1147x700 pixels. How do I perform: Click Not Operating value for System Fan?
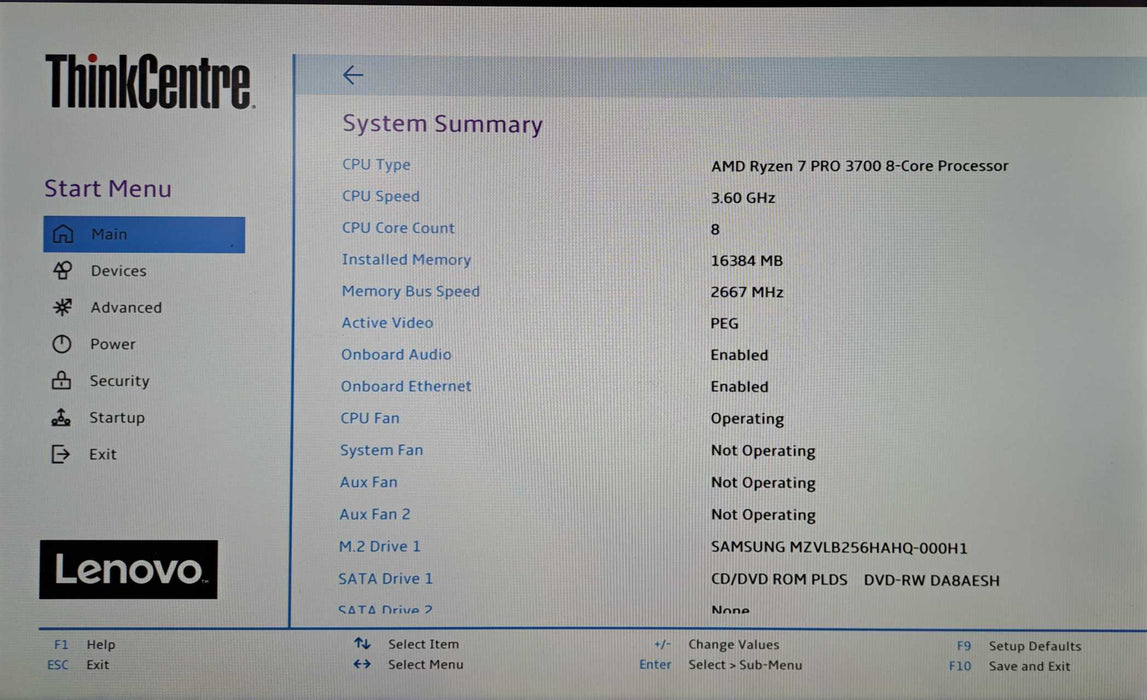tap(763, 451)
